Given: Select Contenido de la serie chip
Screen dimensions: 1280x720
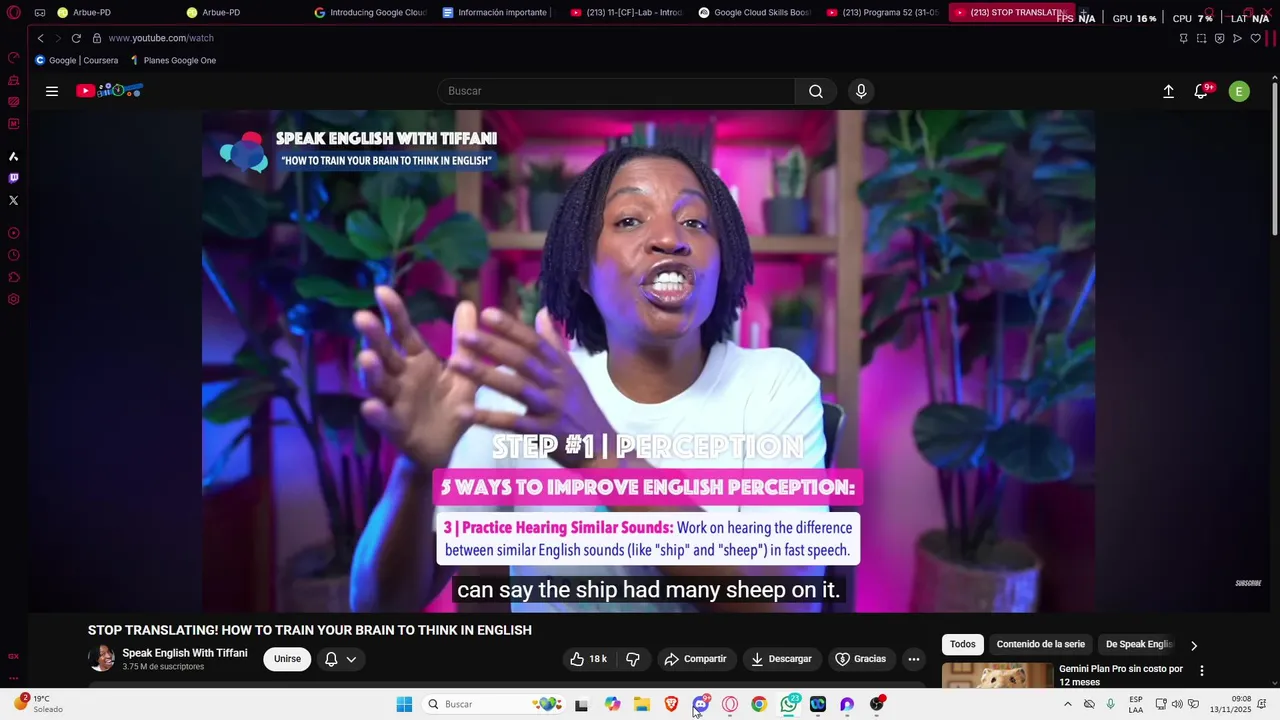Looking at the screenshot, I should [1040, 645].
